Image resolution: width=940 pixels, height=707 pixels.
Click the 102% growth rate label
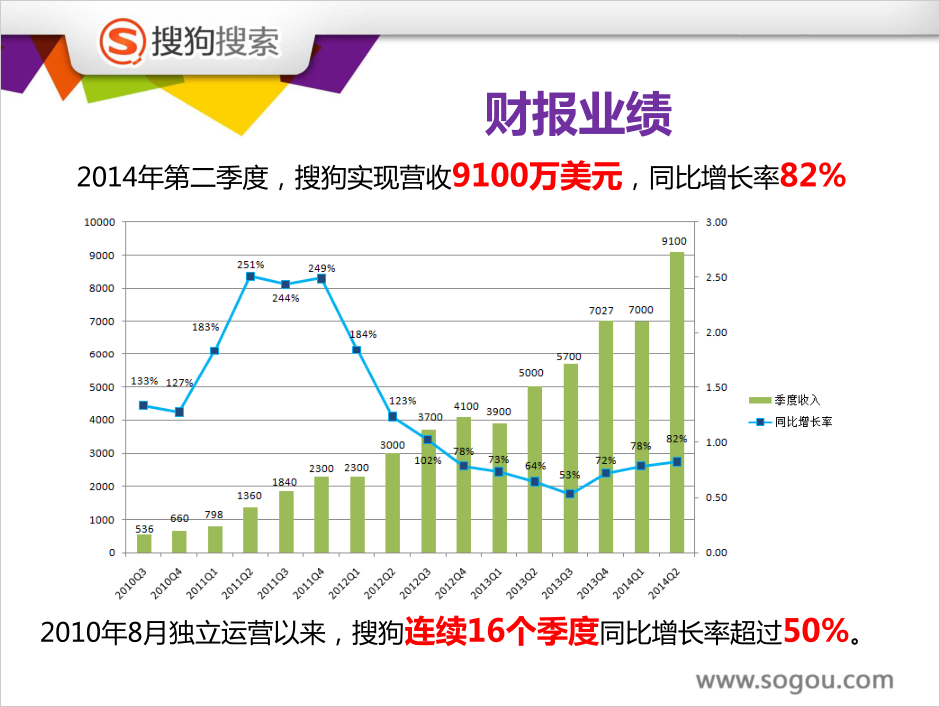[428, 461]
